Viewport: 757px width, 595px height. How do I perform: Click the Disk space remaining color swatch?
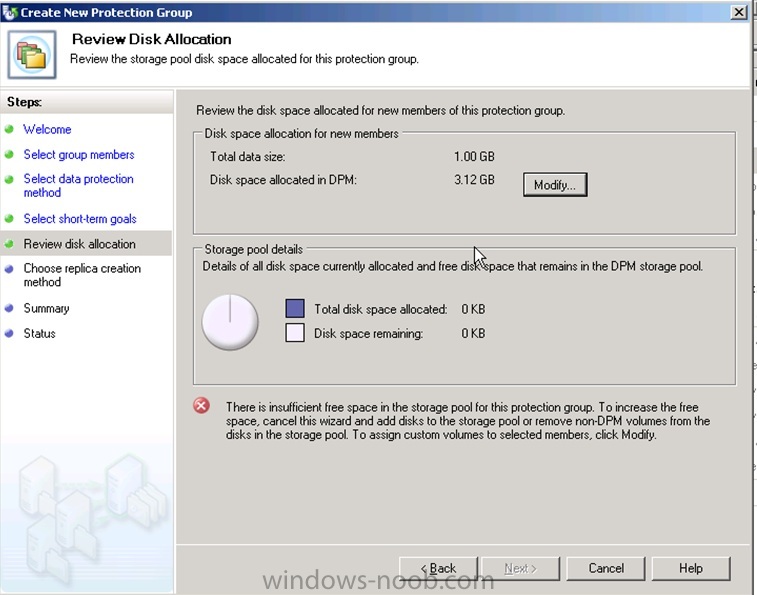pos(295,333)
